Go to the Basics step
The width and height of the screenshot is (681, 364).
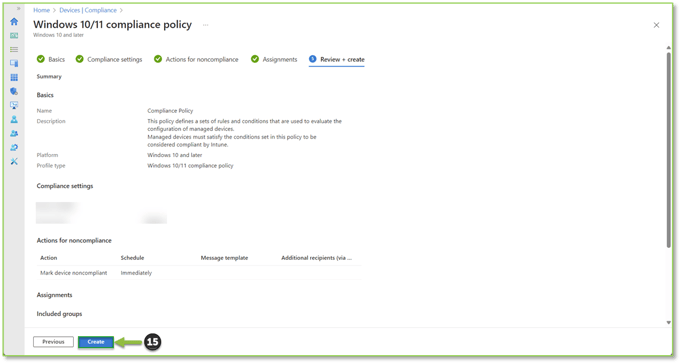(x=51, y=59)
